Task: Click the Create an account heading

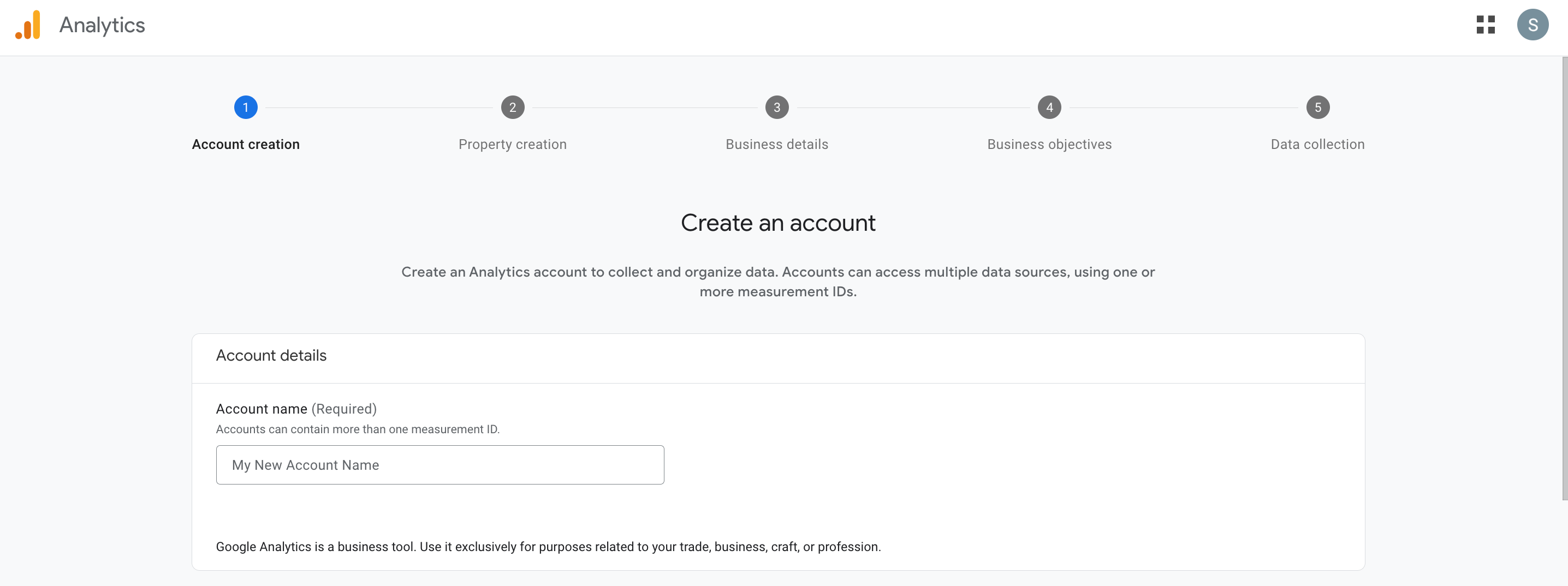Action: pos(777,223)
